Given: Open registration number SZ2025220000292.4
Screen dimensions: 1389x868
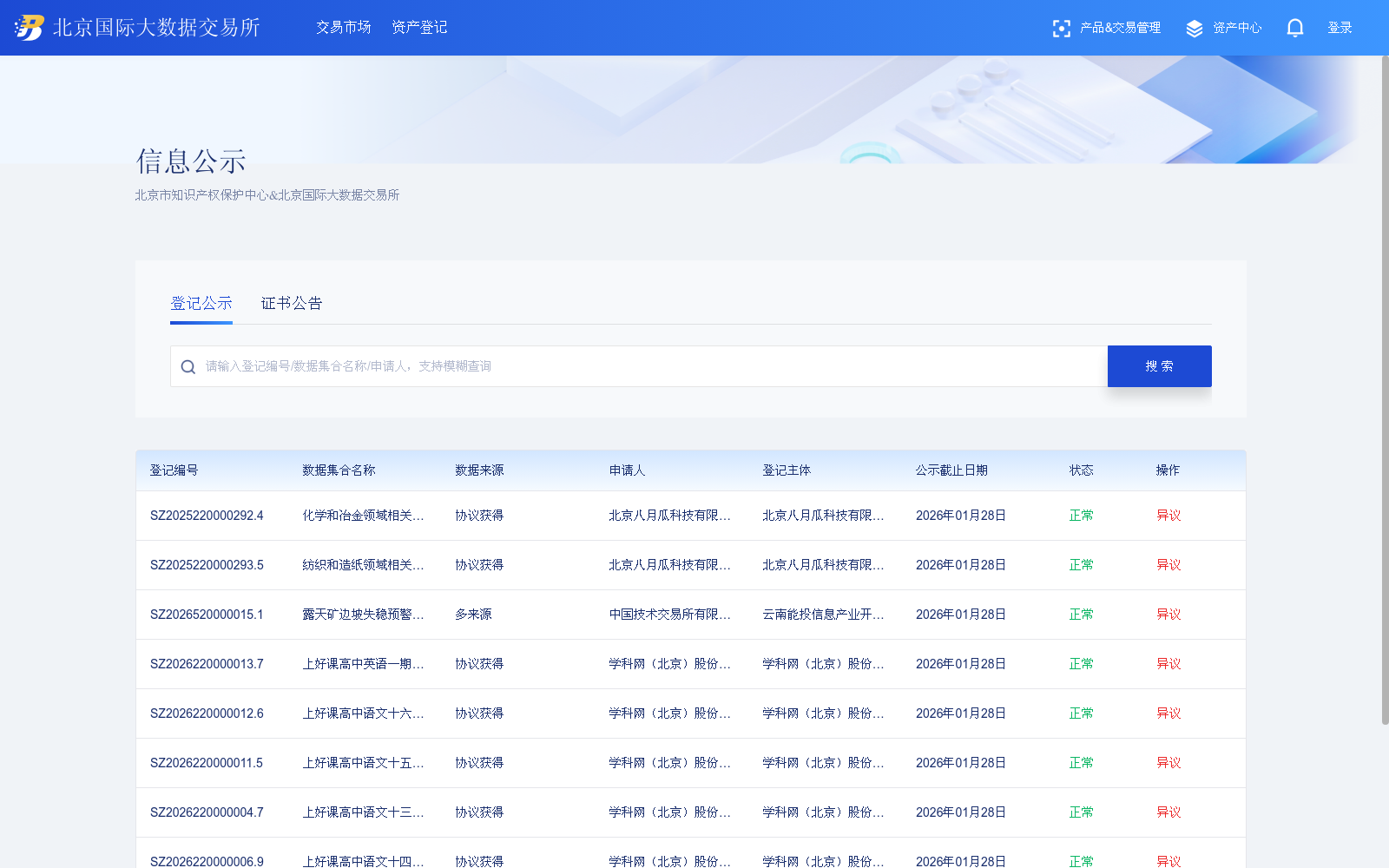Looking at the screenshot, I should tap(207, 516).
